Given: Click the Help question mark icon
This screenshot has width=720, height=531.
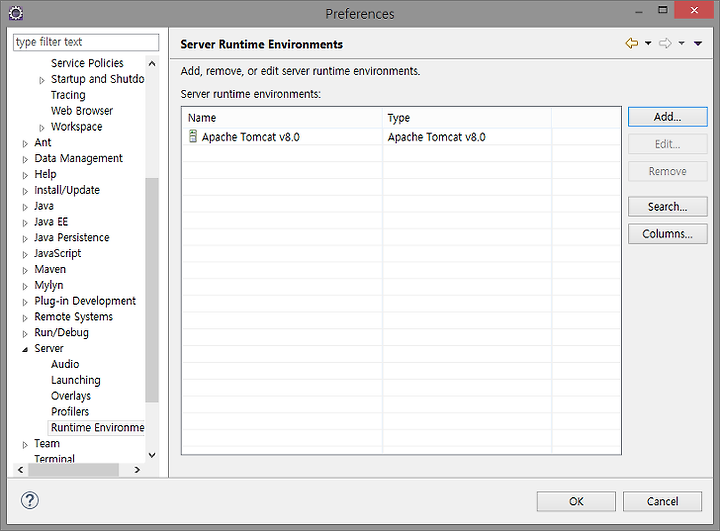Looking at the screenshot, I should coord(30,500).
